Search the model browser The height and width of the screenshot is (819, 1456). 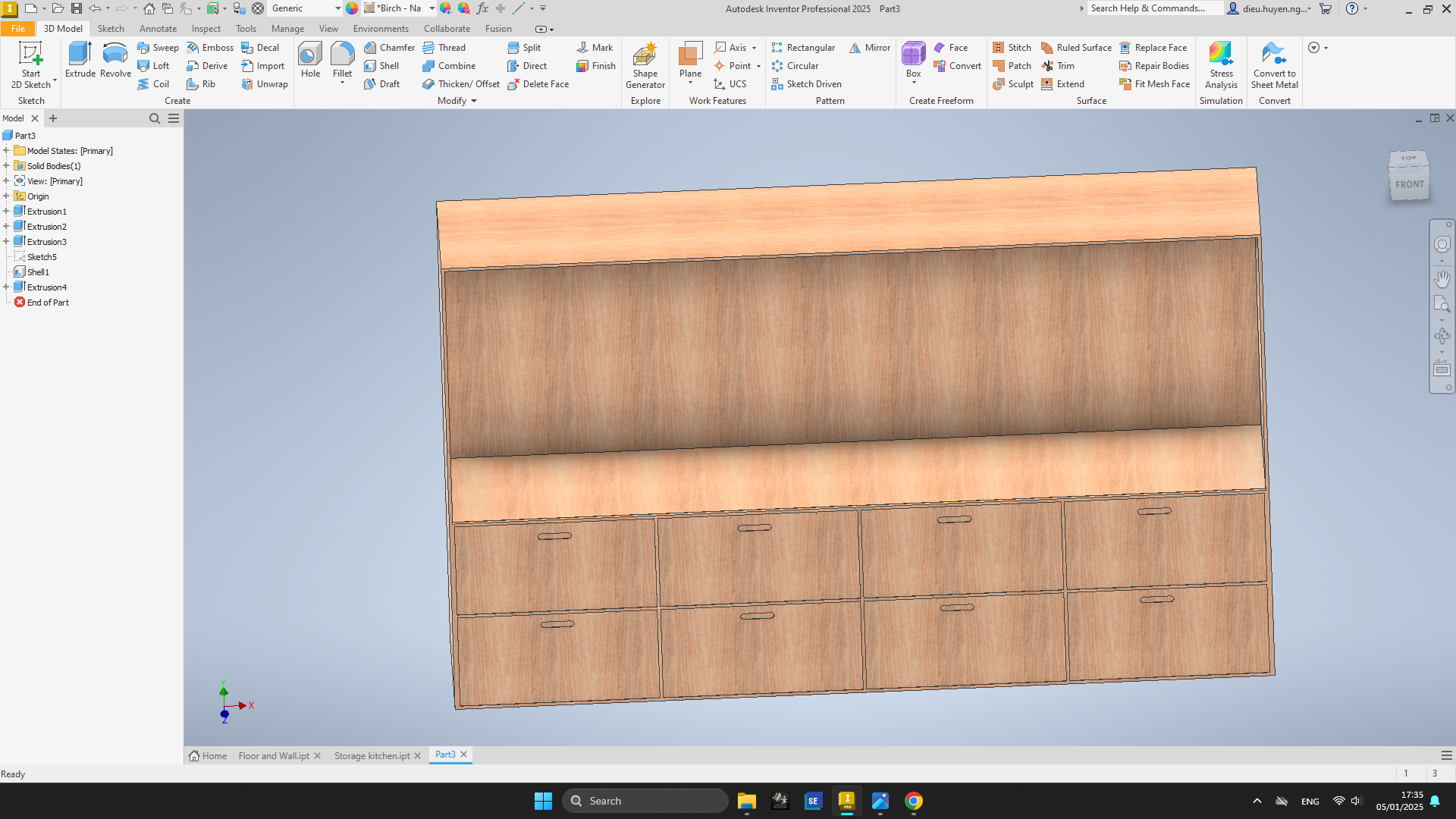coord(155,118)
